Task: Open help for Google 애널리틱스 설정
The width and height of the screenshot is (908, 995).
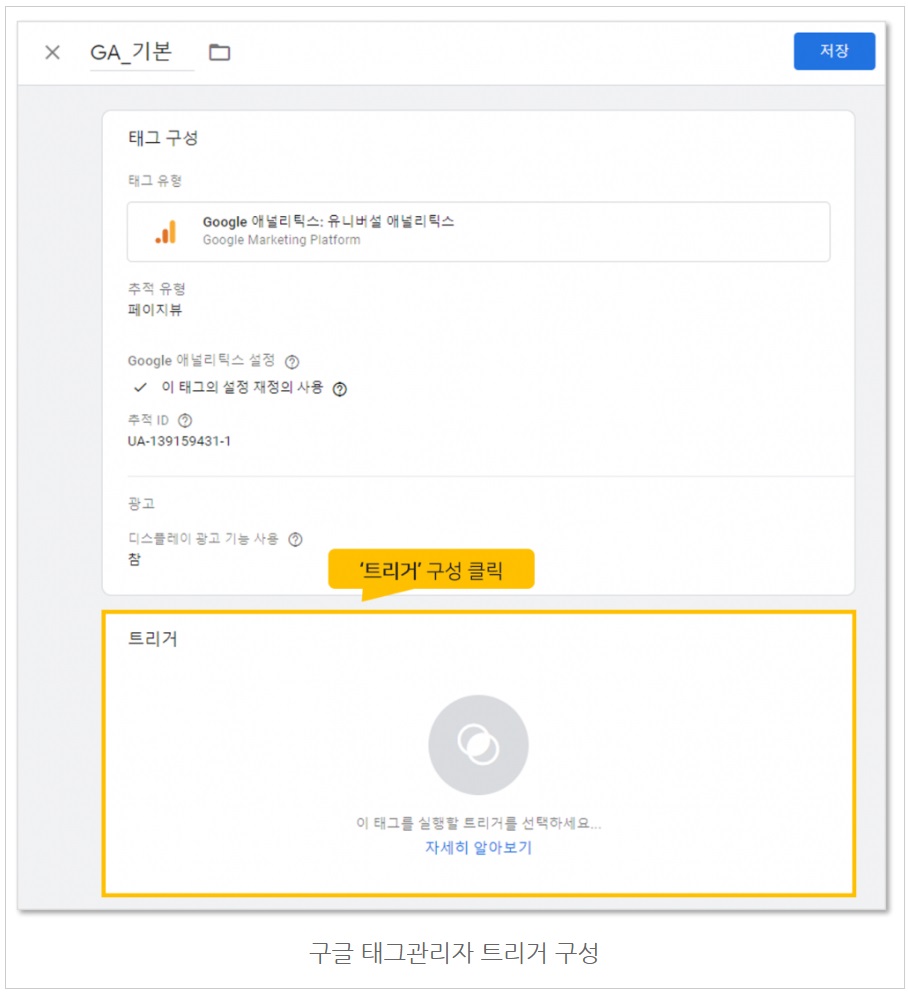Action: [x=292, y=362]
